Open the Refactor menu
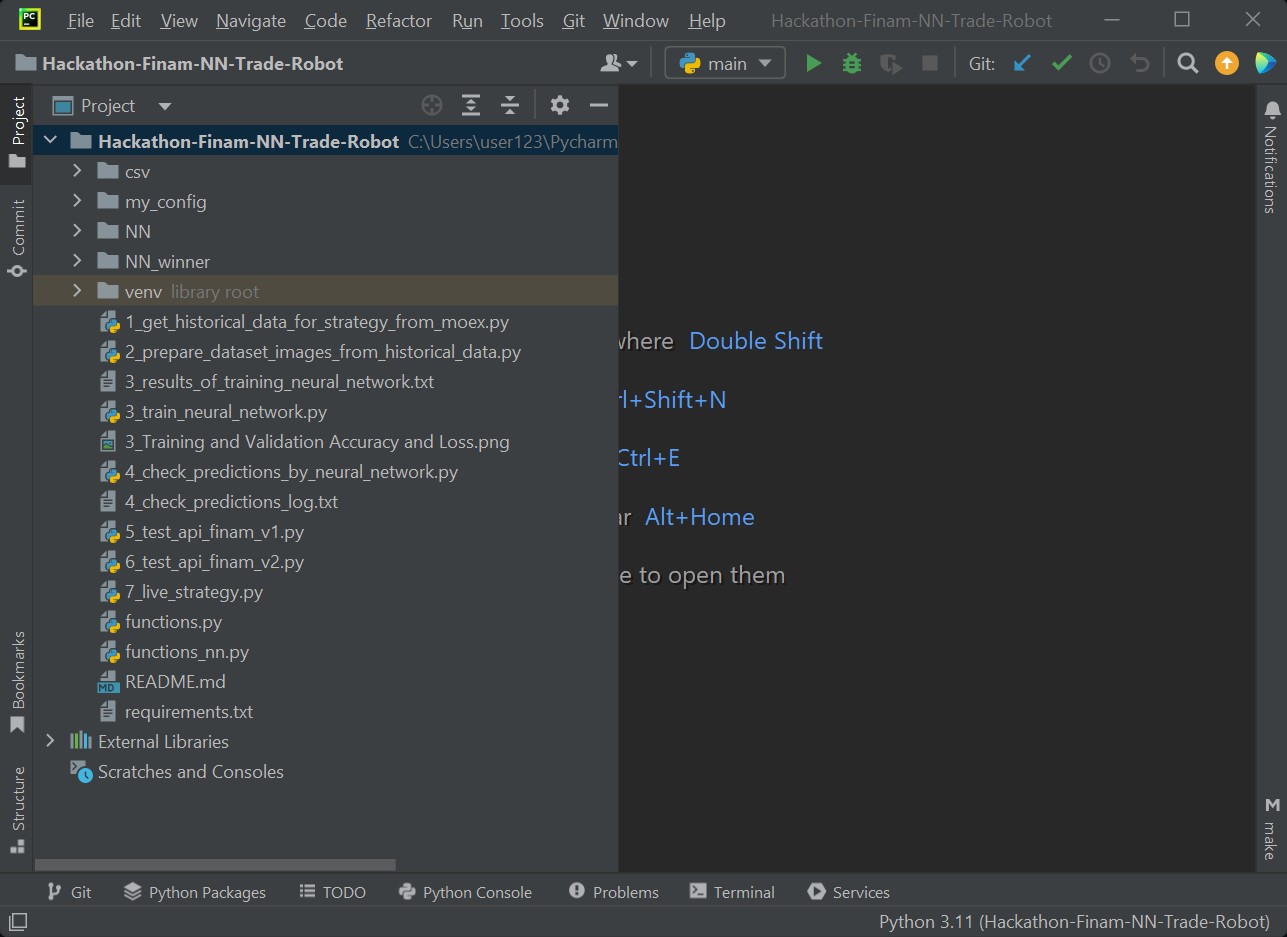 tap(400, 21)
